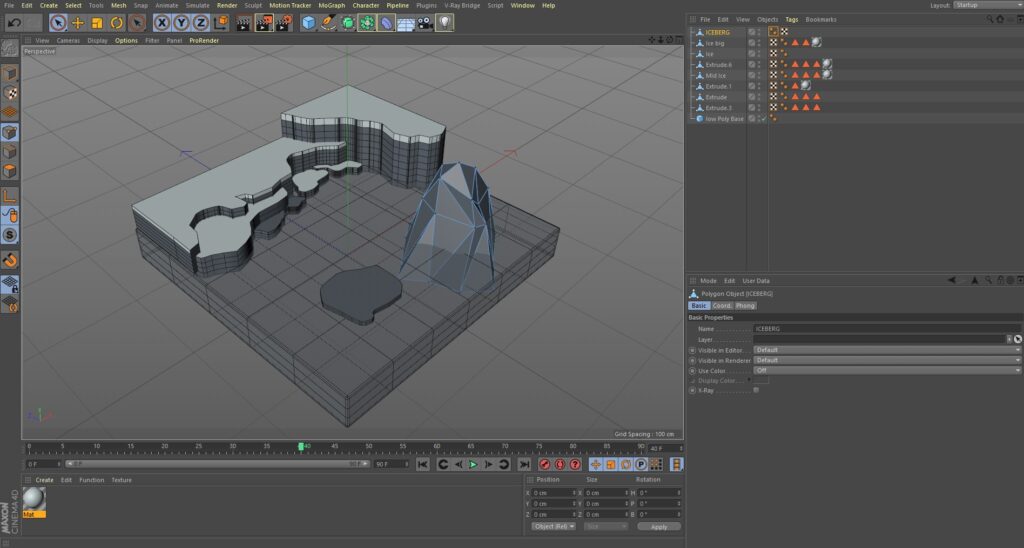Open the MoGraph menu
The height and width of the screenshot is (548, 1024).
[332, 5]
